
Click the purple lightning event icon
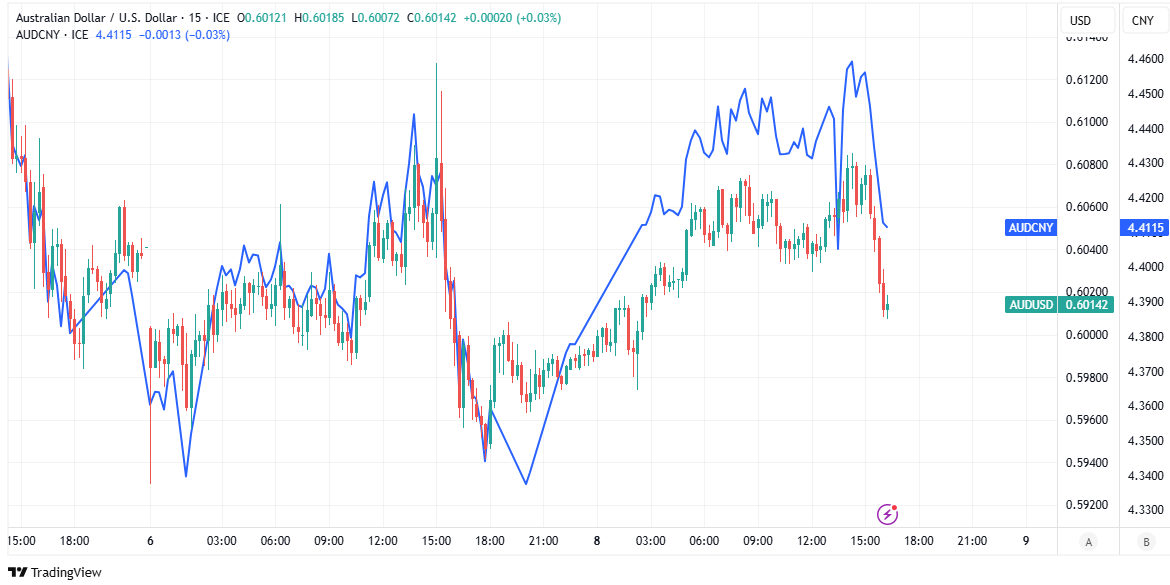(x=887, y=514)
